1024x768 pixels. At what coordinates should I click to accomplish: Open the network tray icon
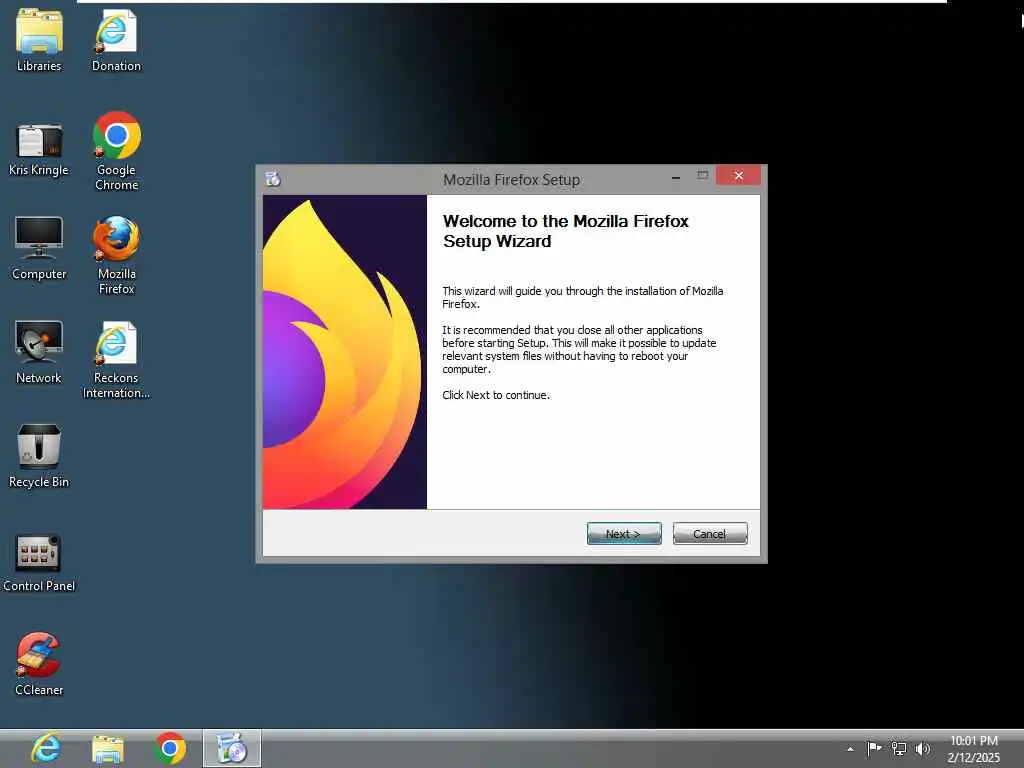pos(899,749)
